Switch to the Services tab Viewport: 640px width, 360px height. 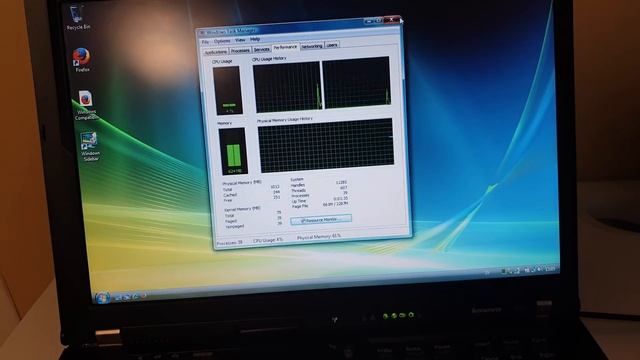(x=262, y=49)
